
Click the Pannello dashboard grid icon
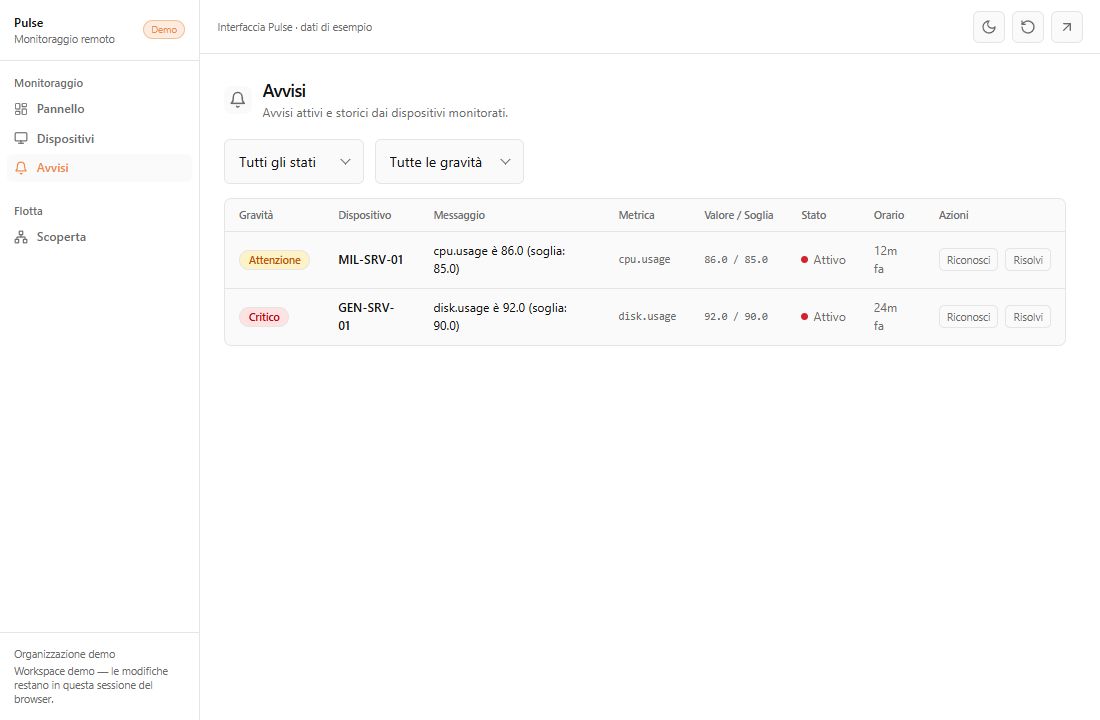click(21, 109)
